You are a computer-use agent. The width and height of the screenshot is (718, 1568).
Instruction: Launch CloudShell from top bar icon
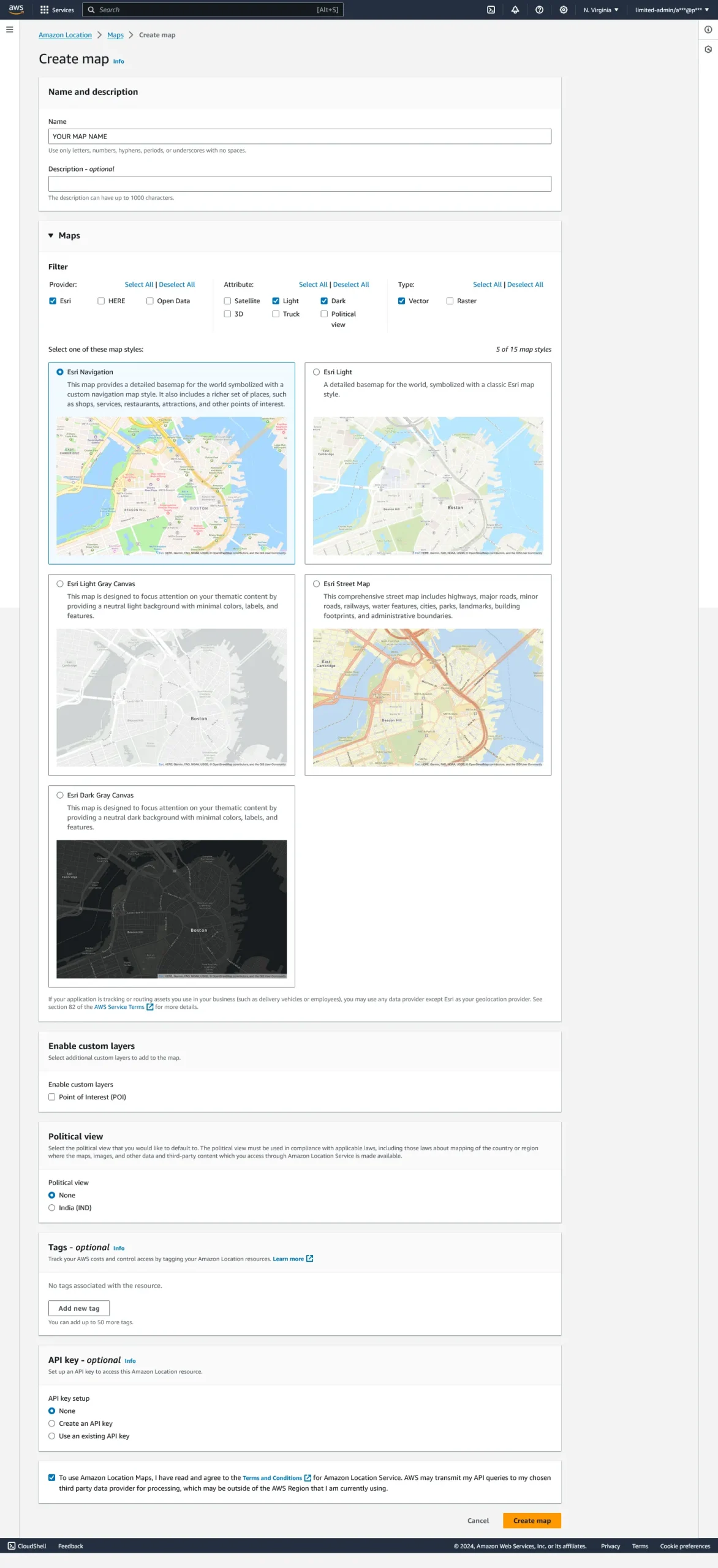pos(491,10)
